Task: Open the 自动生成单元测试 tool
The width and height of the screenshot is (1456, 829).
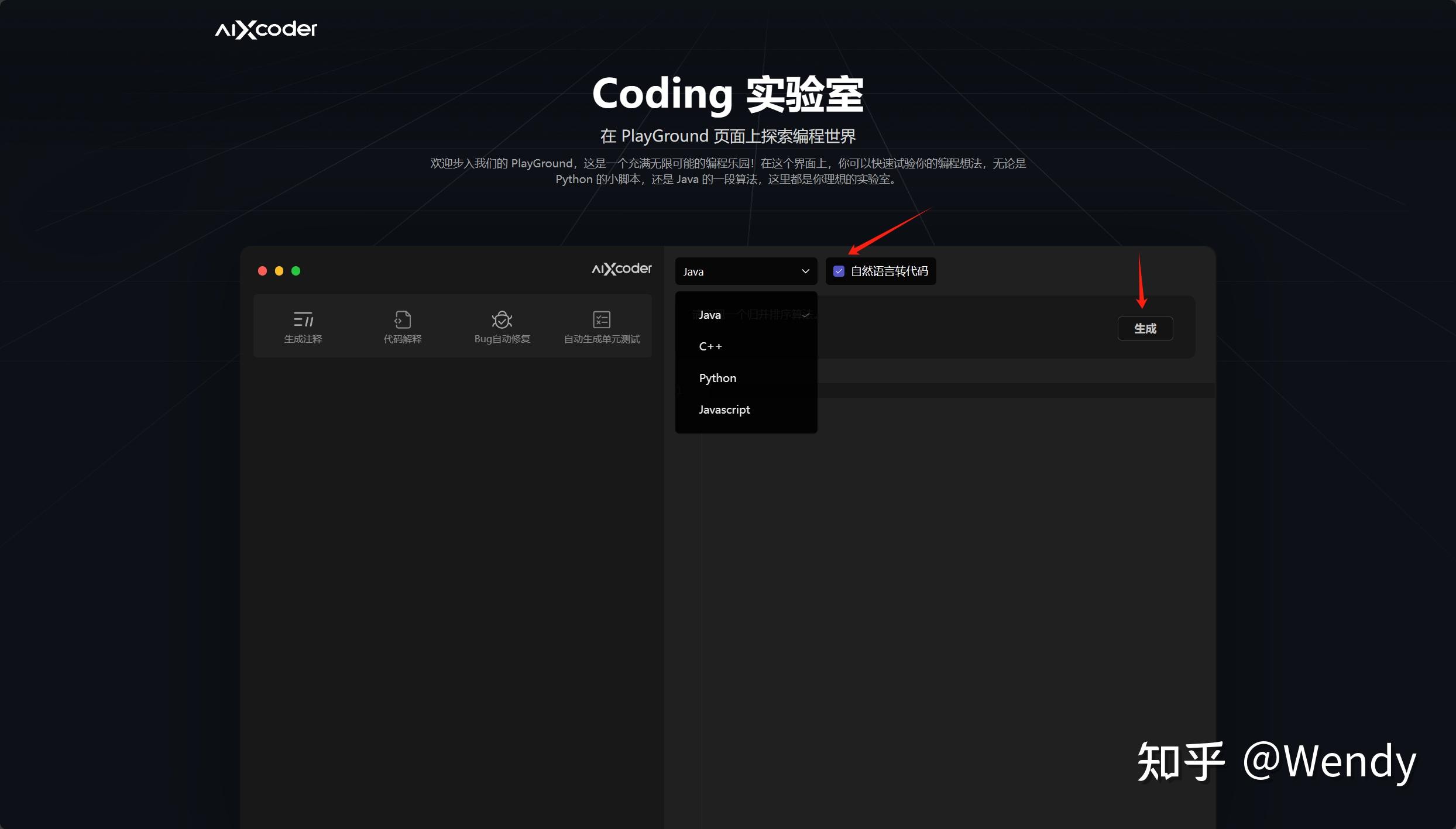Action: pos(601,326)
